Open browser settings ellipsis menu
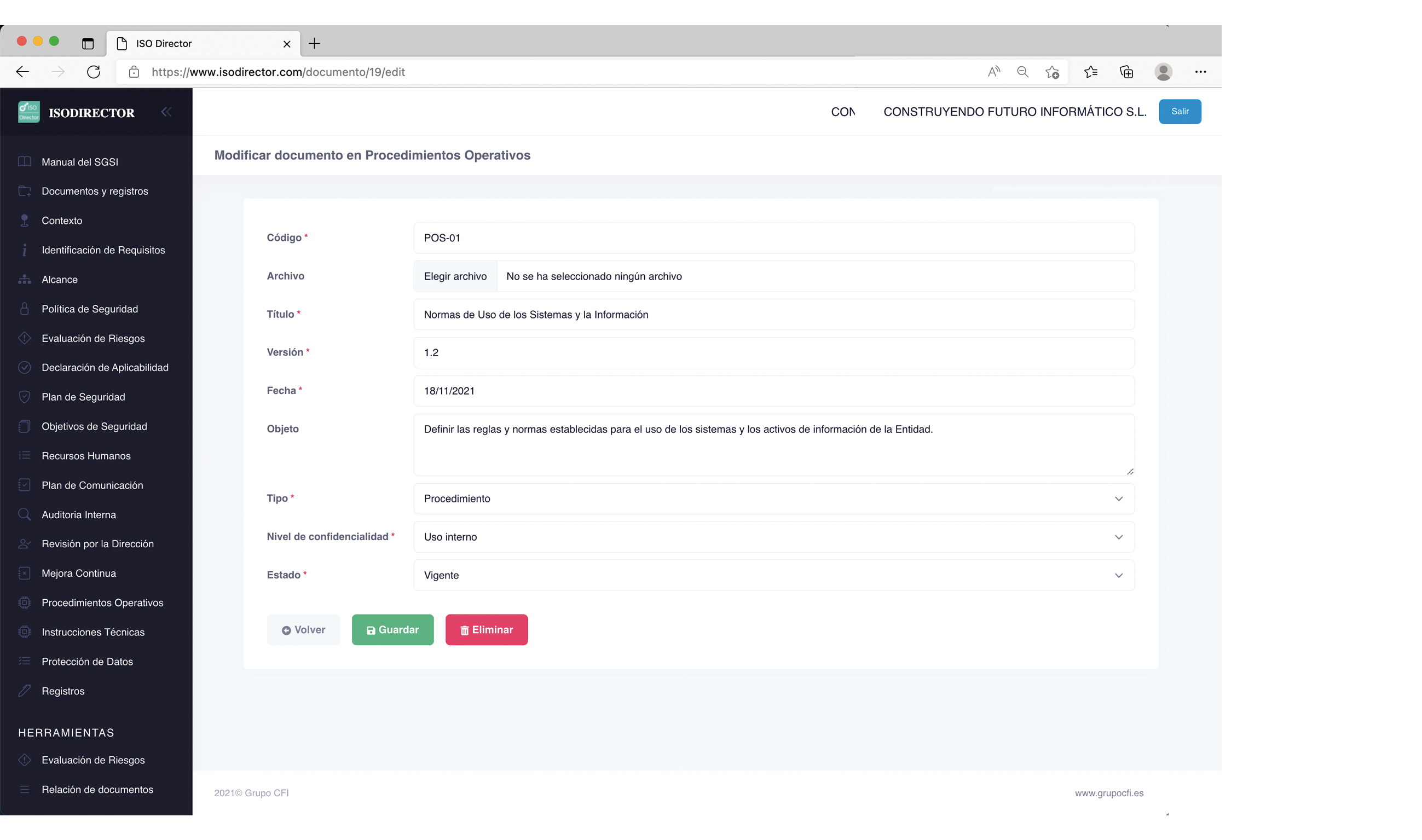 [1201, 72]
